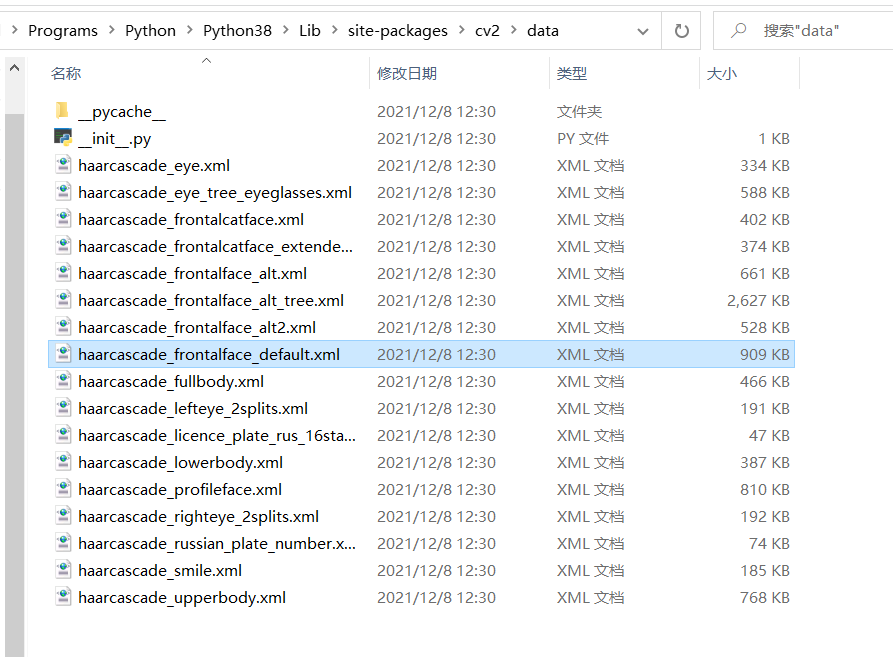Select the icon beside haarcascade_smile.xml

[x=62, y=570]
